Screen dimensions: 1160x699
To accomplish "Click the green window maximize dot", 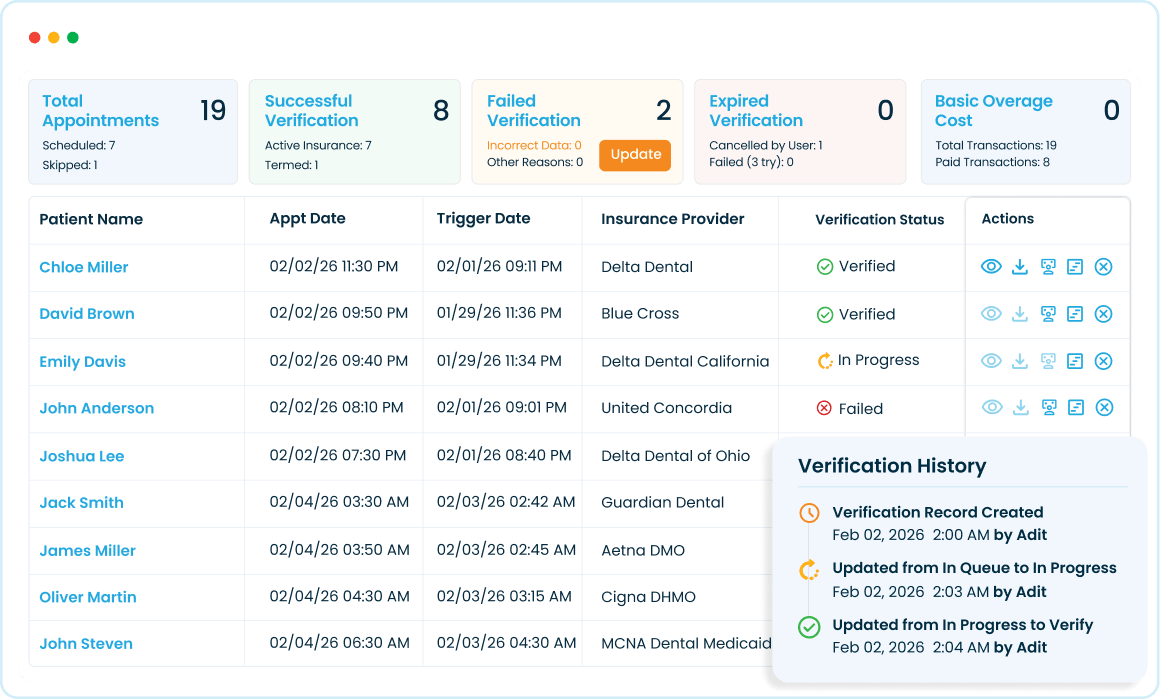I will tap(72, 38).
